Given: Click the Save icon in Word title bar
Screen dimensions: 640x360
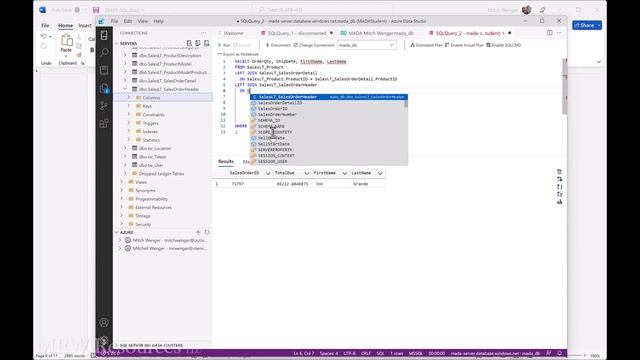Looking at the screenshot, I should point(96,10).
